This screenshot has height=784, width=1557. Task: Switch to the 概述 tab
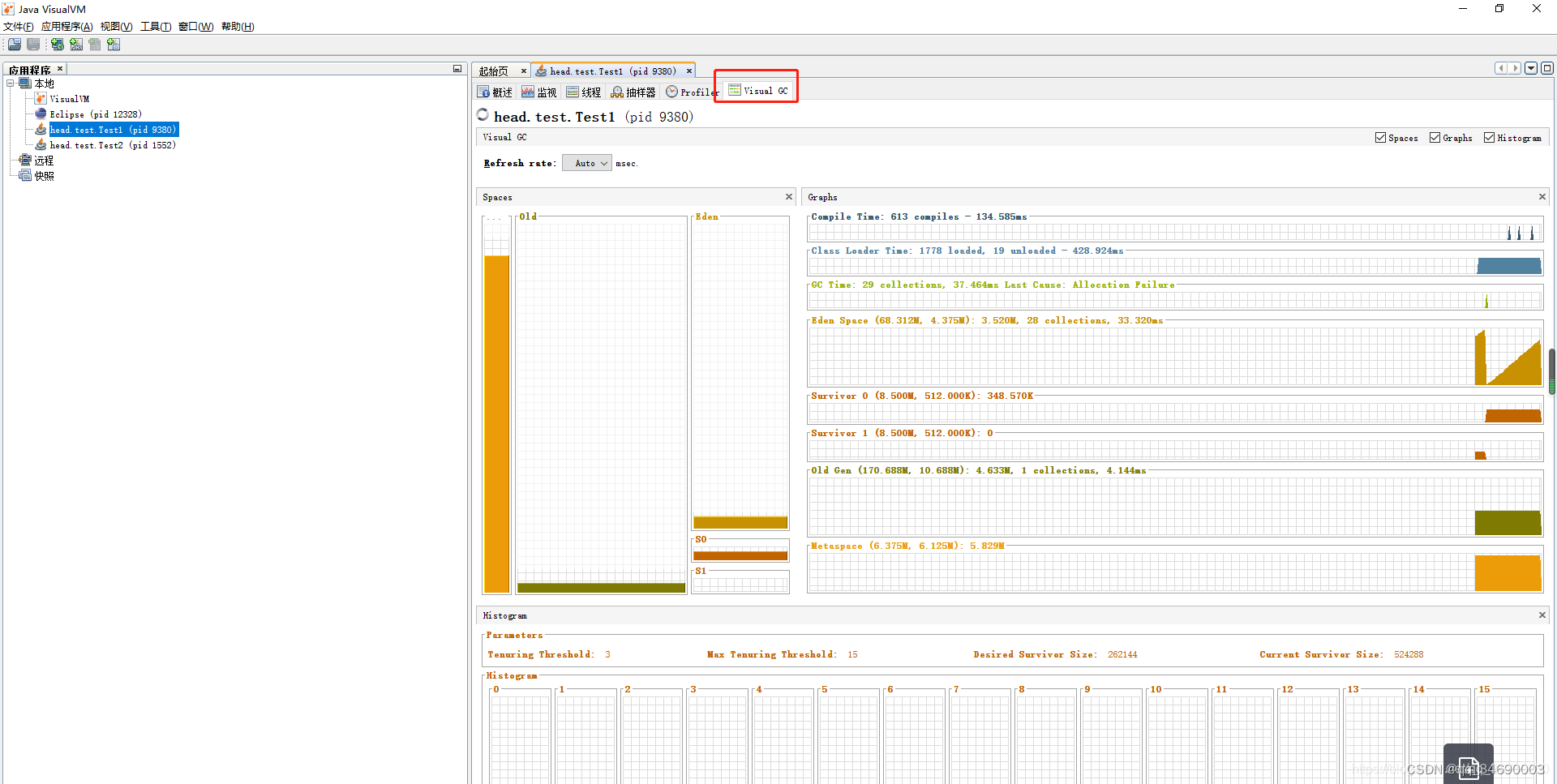pos(495,92)
